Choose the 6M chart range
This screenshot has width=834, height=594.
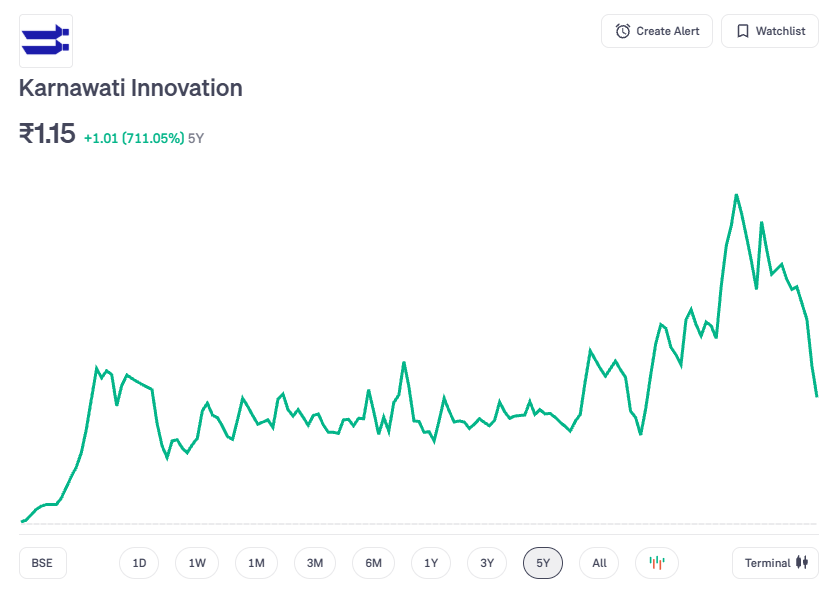(373, 563)
